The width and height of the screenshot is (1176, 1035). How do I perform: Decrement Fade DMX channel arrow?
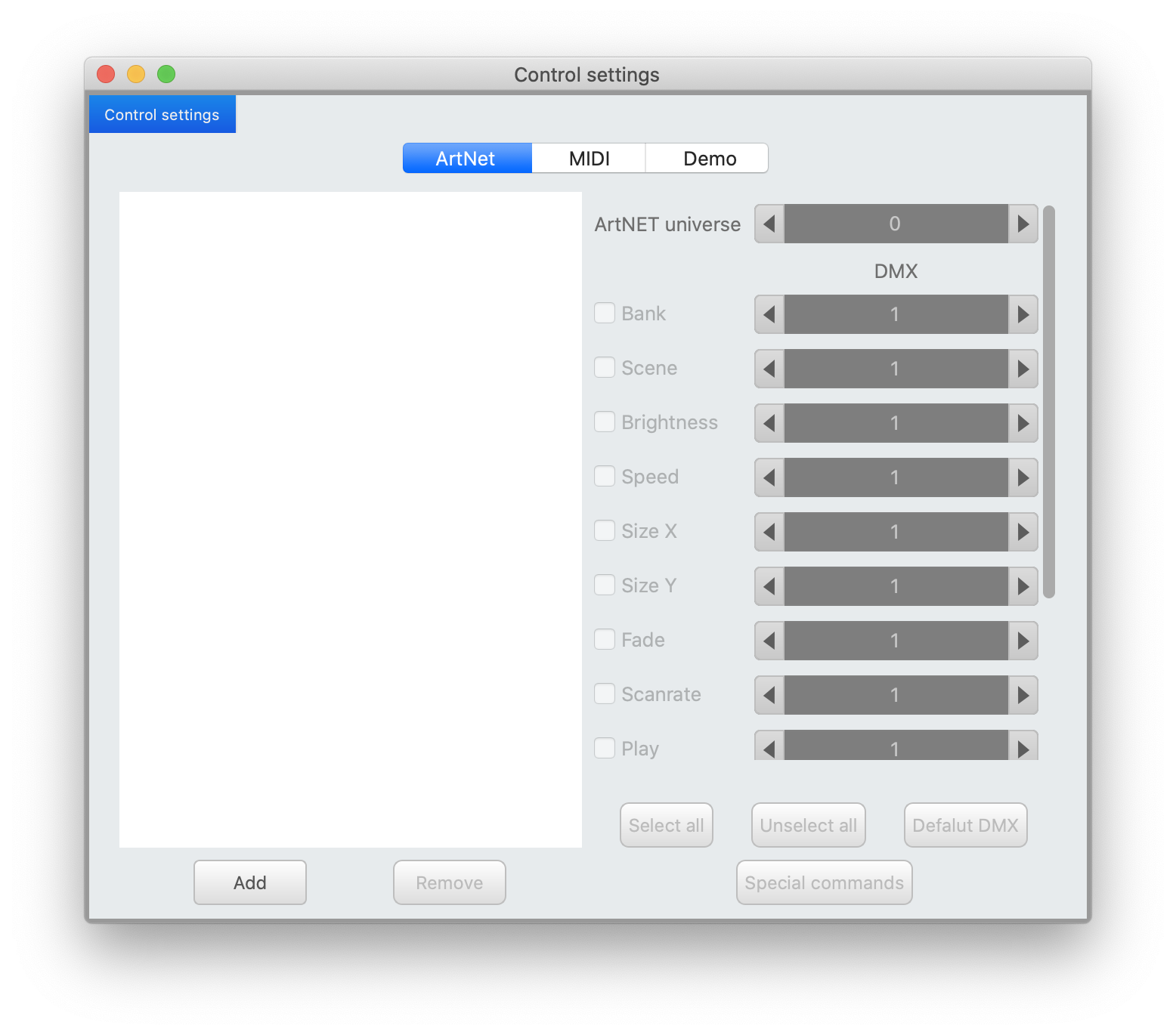click(x=769, y=641)
